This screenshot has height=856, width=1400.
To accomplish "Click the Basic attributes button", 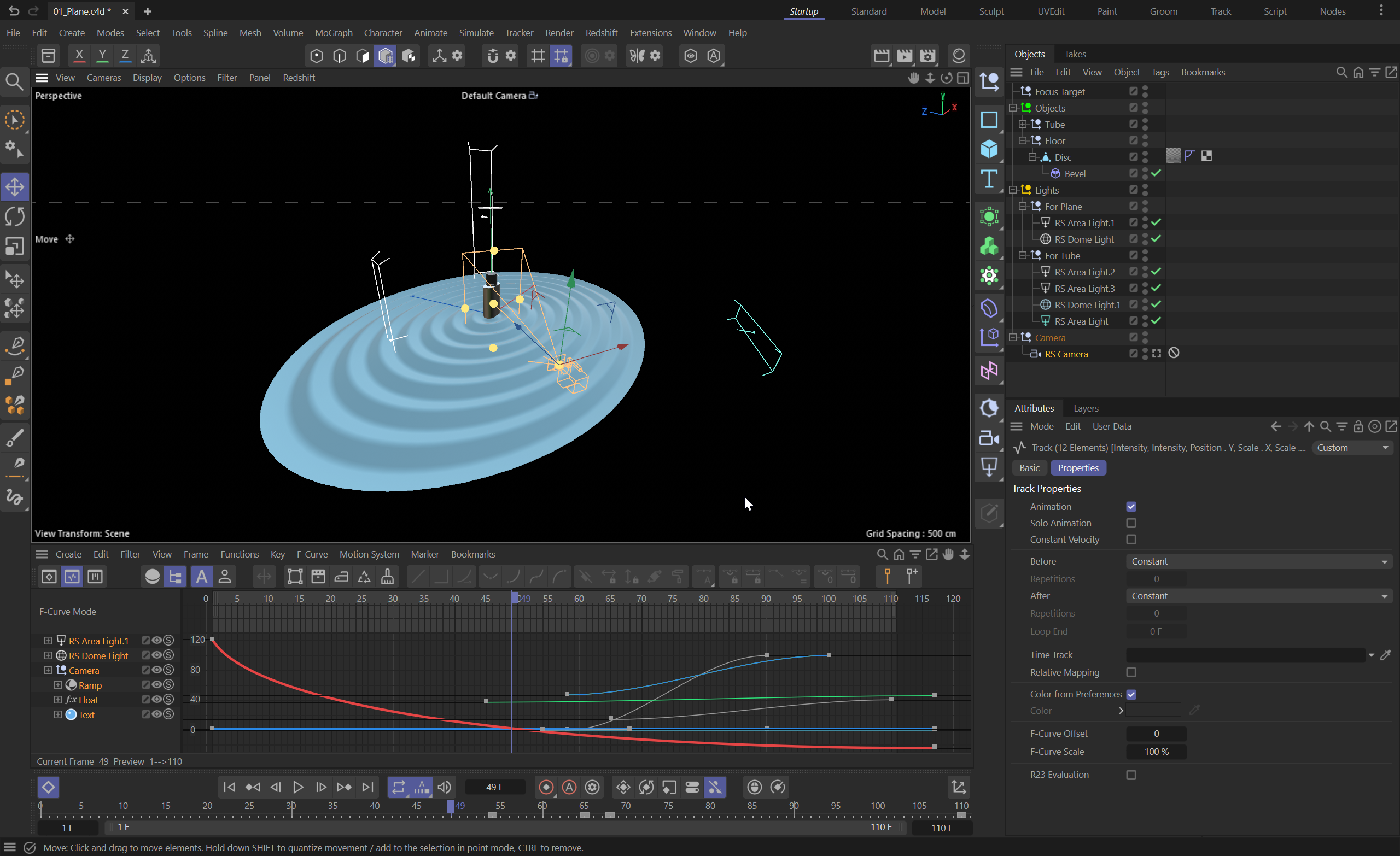I will [x=1029, y=468].
